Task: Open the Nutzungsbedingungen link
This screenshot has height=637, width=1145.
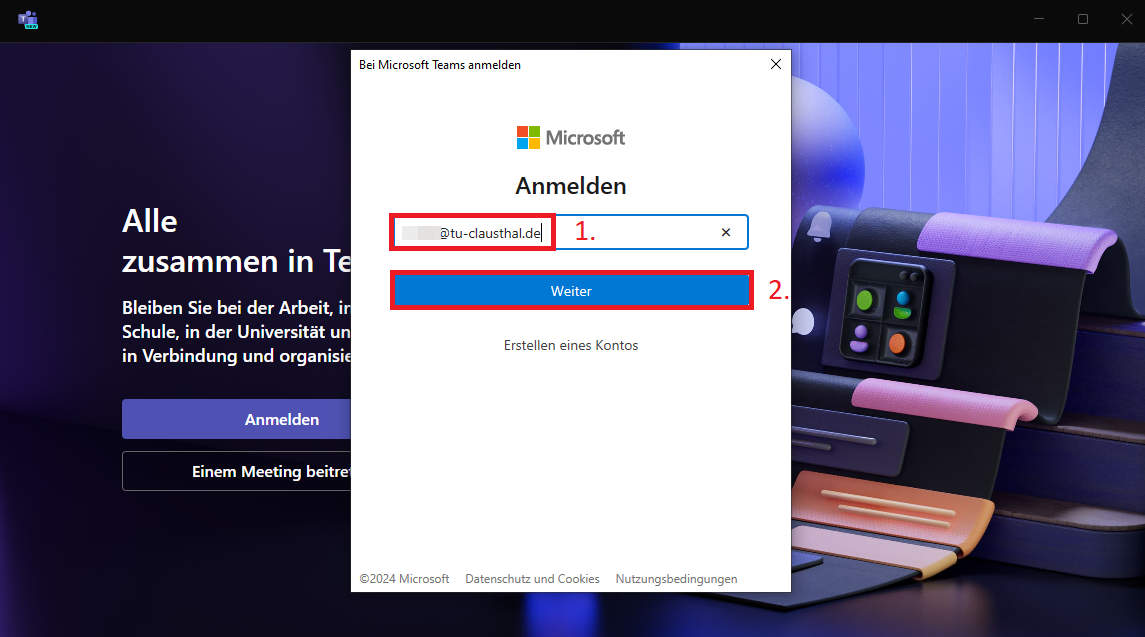Action: [676, 579]
